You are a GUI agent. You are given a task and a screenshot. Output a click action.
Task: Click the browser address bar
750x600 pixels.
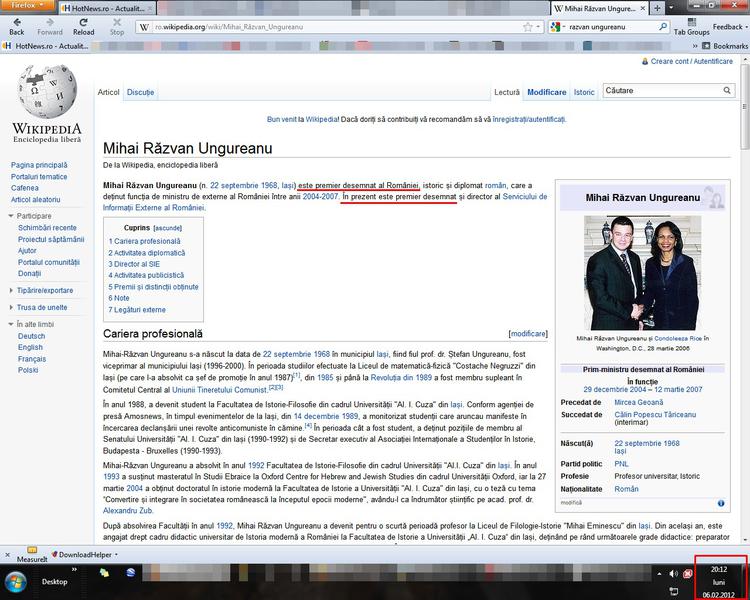coord(335,27)
